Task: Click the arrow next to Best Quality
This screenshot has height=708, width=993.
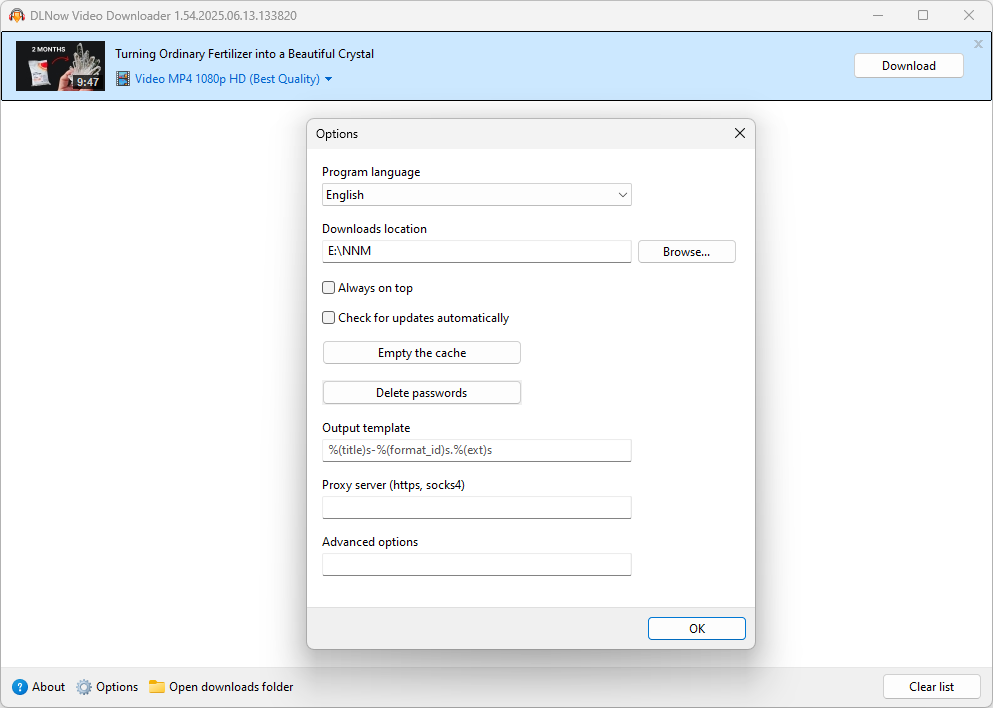Action: click(x=328, y=79)
